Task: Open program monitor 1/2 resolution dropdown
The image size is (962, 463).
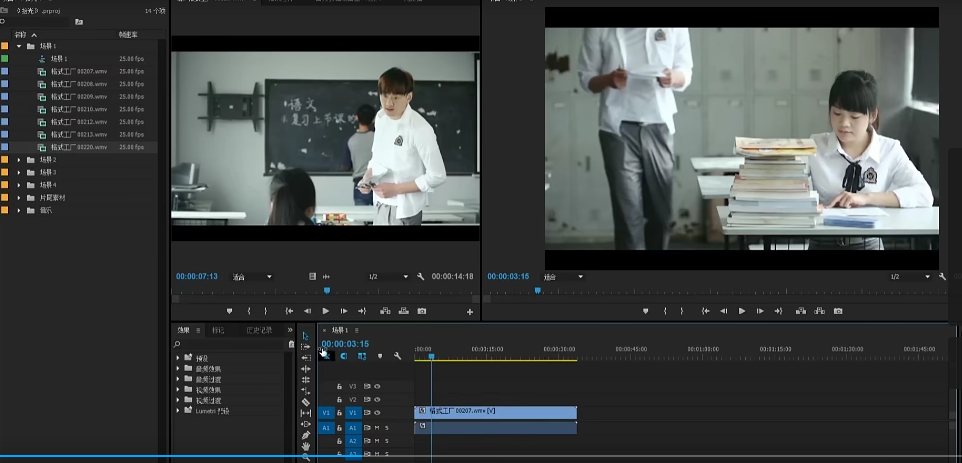Action: [910, 277]
